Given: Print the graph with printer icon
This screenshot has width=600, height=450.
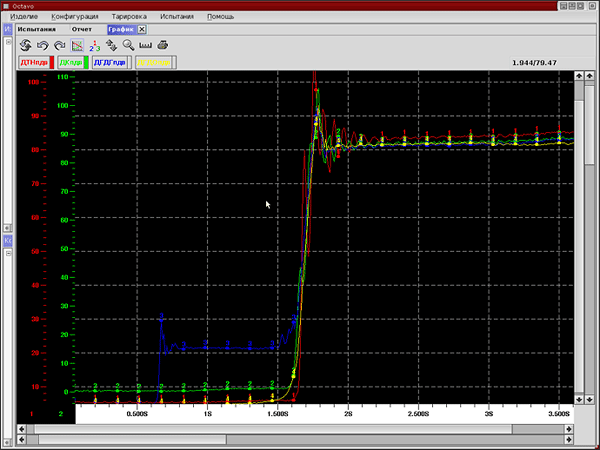Looking at the screenshot, I should coord(163,45).
